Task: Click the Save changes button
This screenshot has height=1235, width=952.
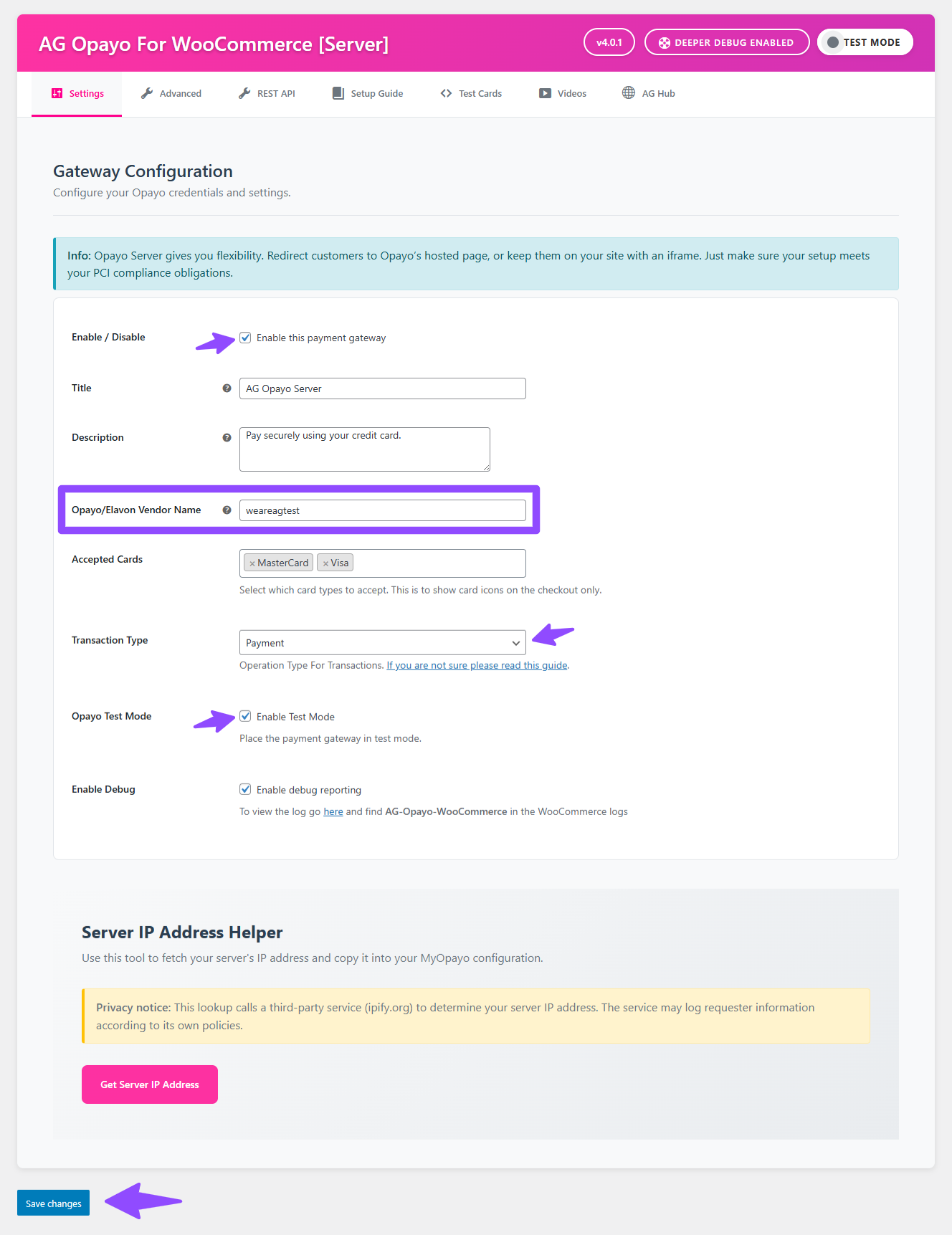Action: [54, 1203]
